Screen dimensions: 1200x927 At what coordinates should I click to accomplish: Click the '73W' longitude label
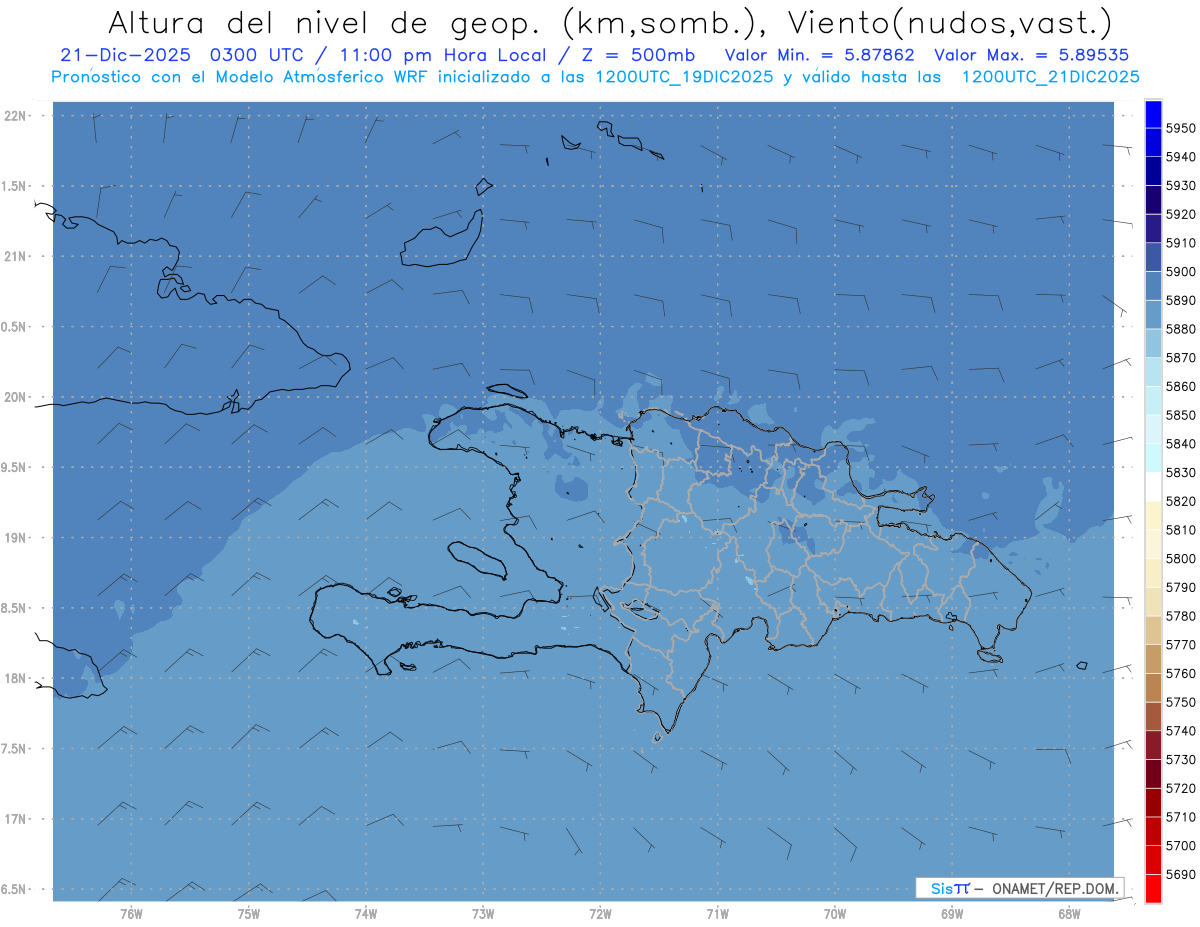(x=483, y=913)
